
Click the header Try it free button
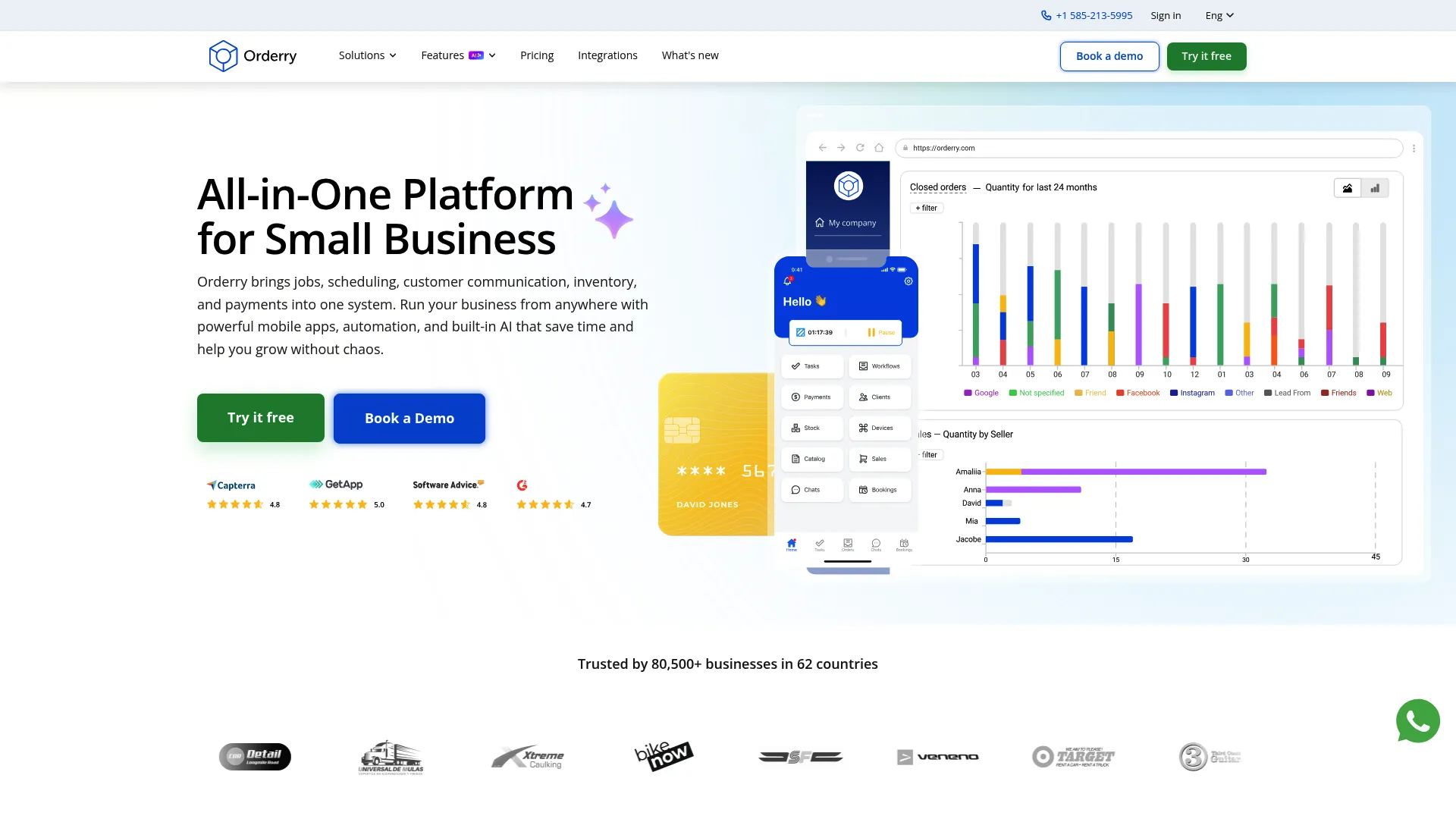click(1206, 56)
